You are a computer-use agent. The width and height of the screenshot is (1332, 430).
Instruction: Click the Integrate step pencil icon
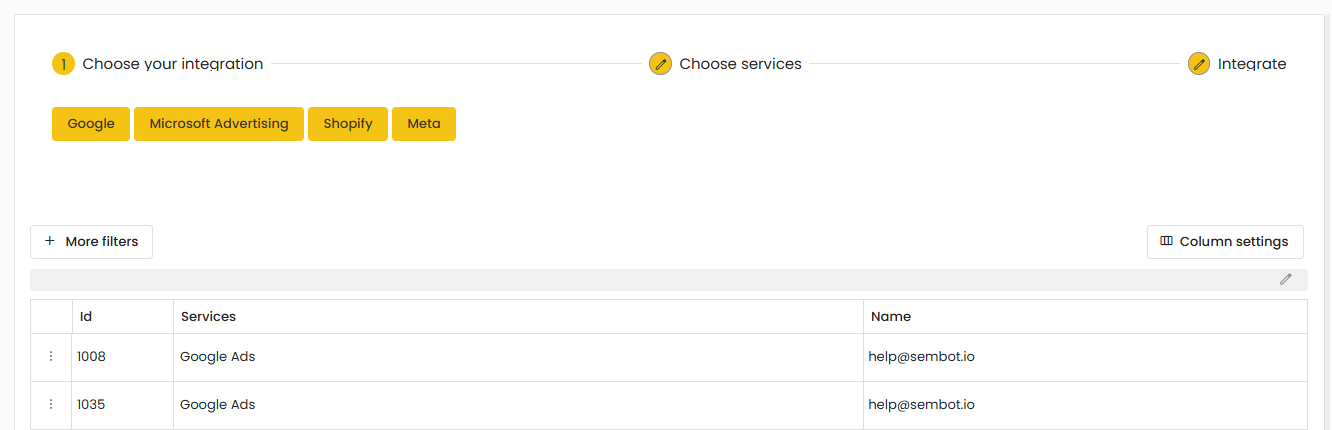(x=1199, y=64)
